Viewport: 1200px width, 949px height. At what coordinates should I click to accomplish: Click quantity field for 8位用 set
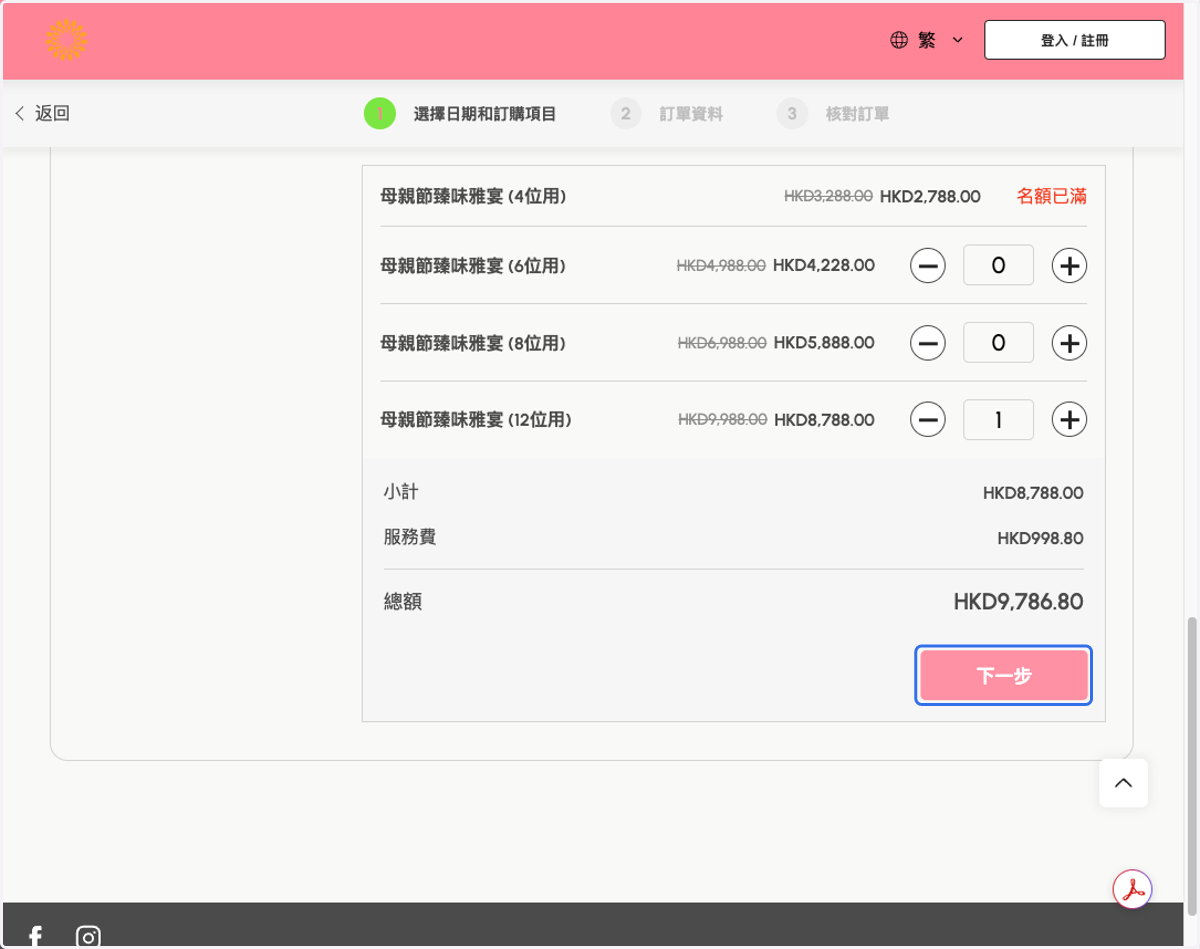(x=998, y=342)
